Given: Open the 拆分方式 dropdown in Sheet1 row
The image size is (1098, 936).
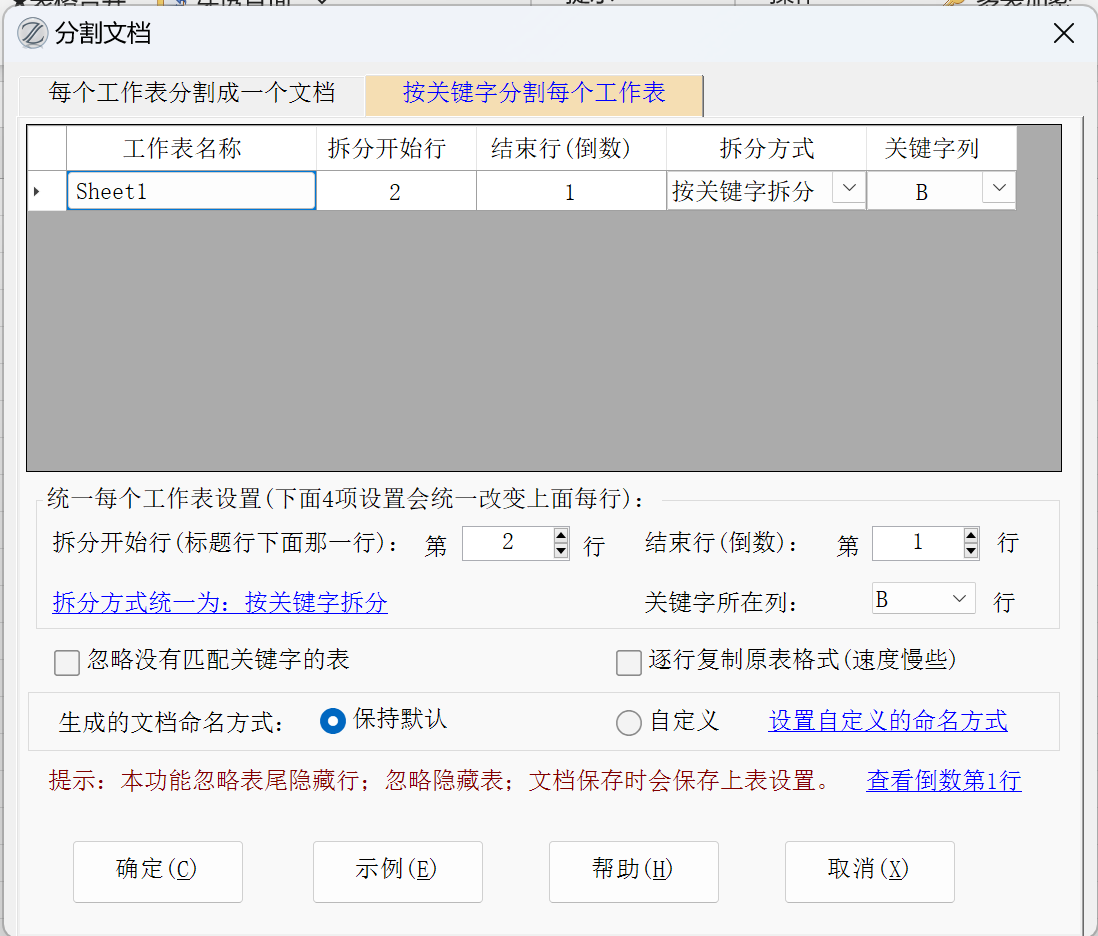Looking at the screenshot, I should [x=849, y=188].
